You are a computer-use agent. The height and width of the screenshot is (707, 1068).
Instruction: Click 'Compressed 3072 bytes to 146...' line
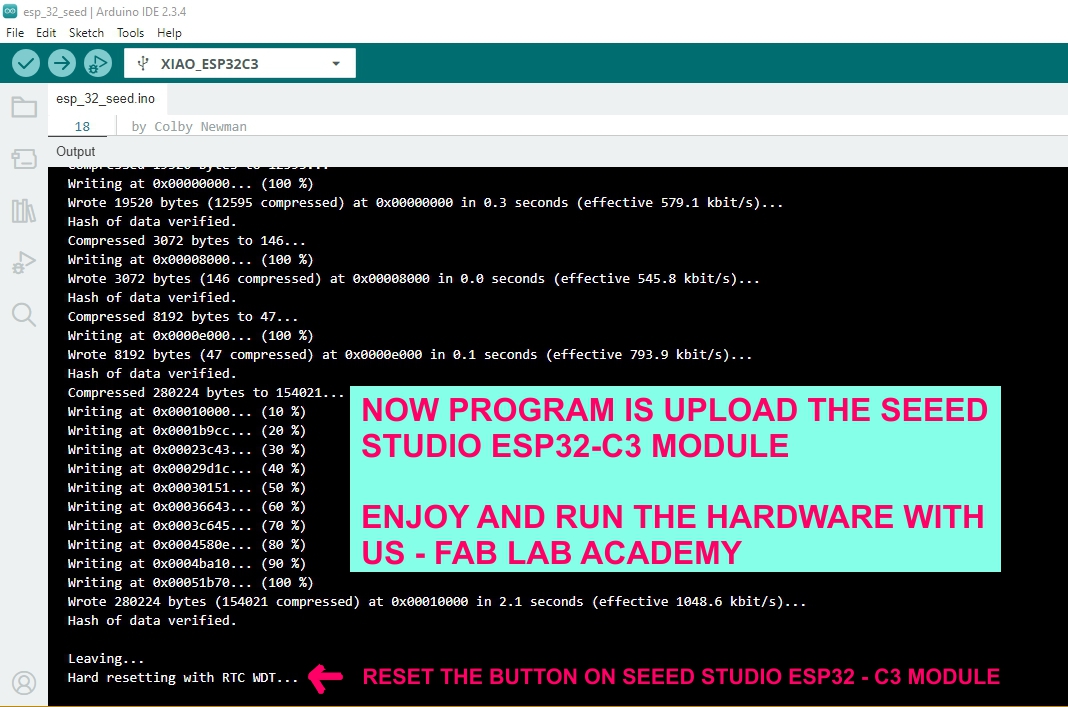[187, 240]
